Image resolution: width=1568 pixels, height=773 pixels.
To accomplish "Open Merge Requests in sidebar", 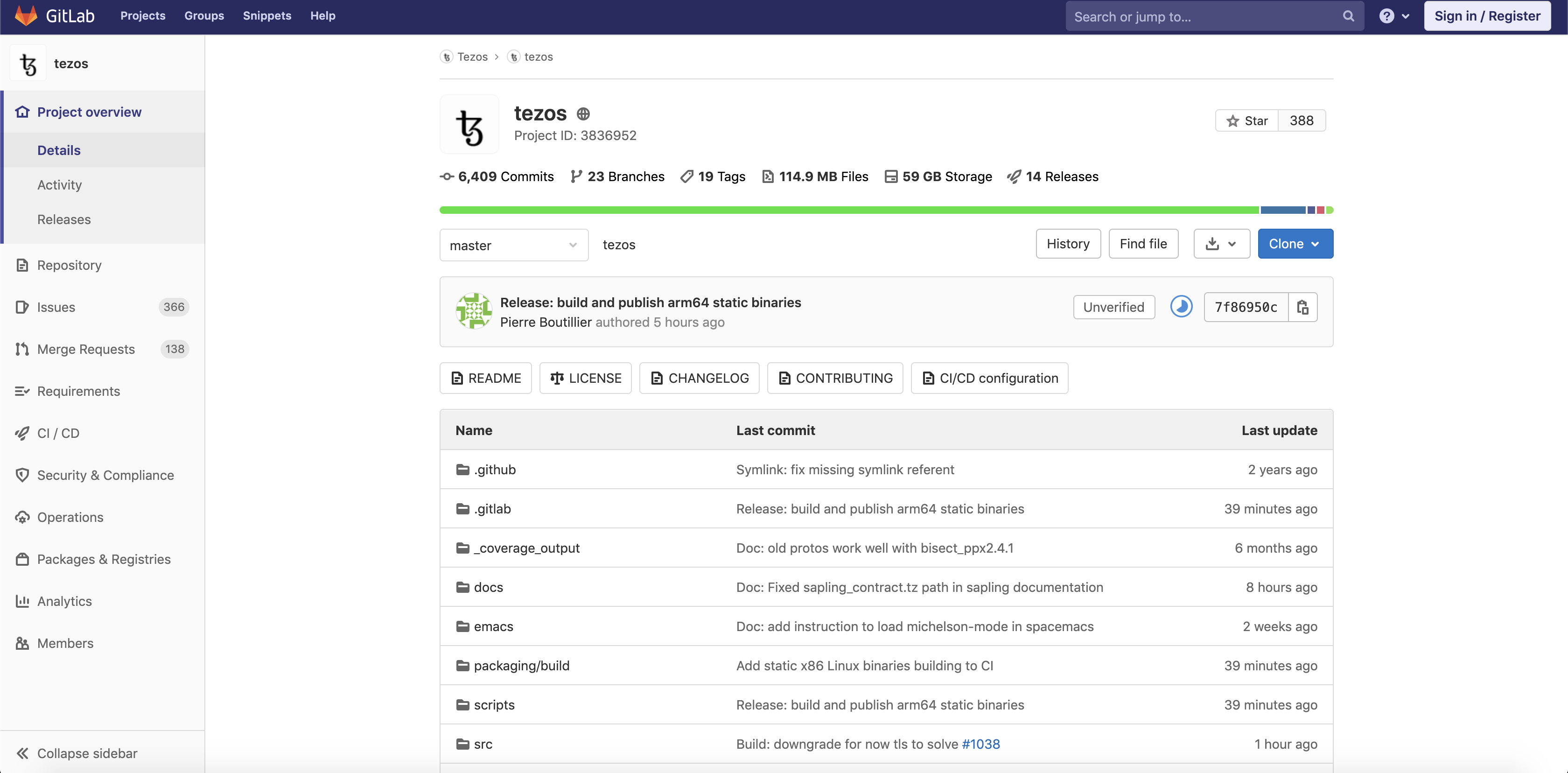I will [x=86, y=349].
